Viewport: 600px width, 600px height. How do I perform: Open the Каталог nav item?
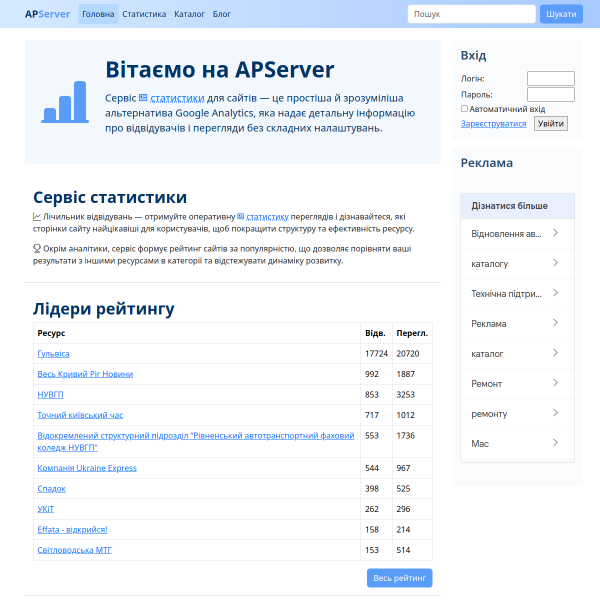(x=189, y=14)
